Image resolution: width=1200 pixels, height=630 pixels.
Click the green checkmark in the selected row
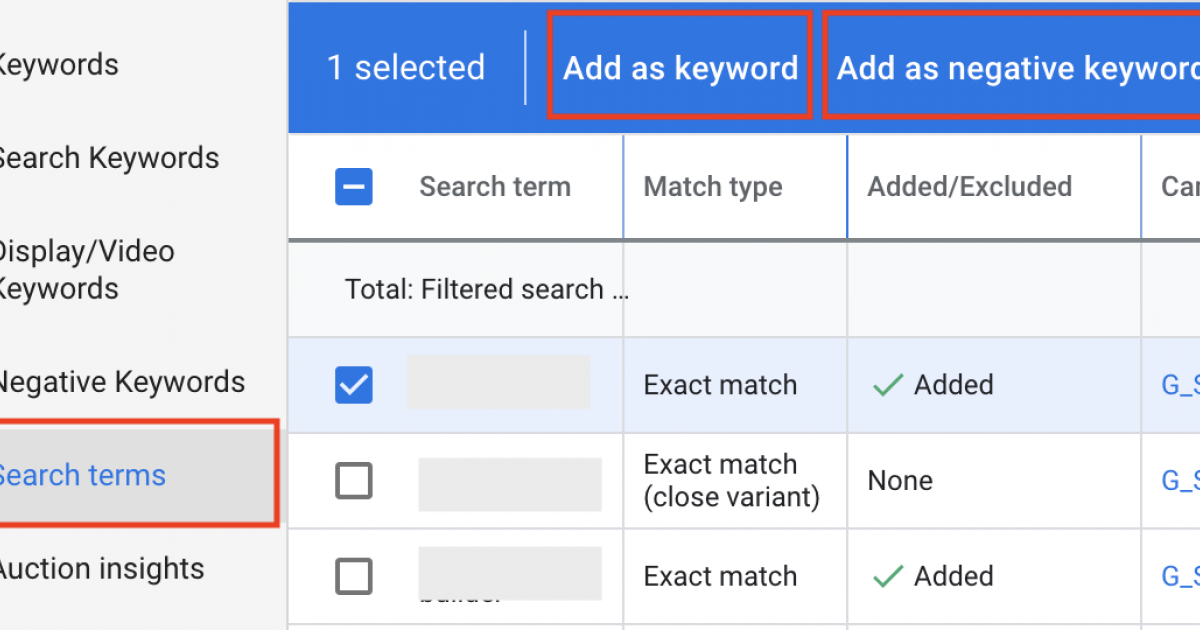(887, 386)
